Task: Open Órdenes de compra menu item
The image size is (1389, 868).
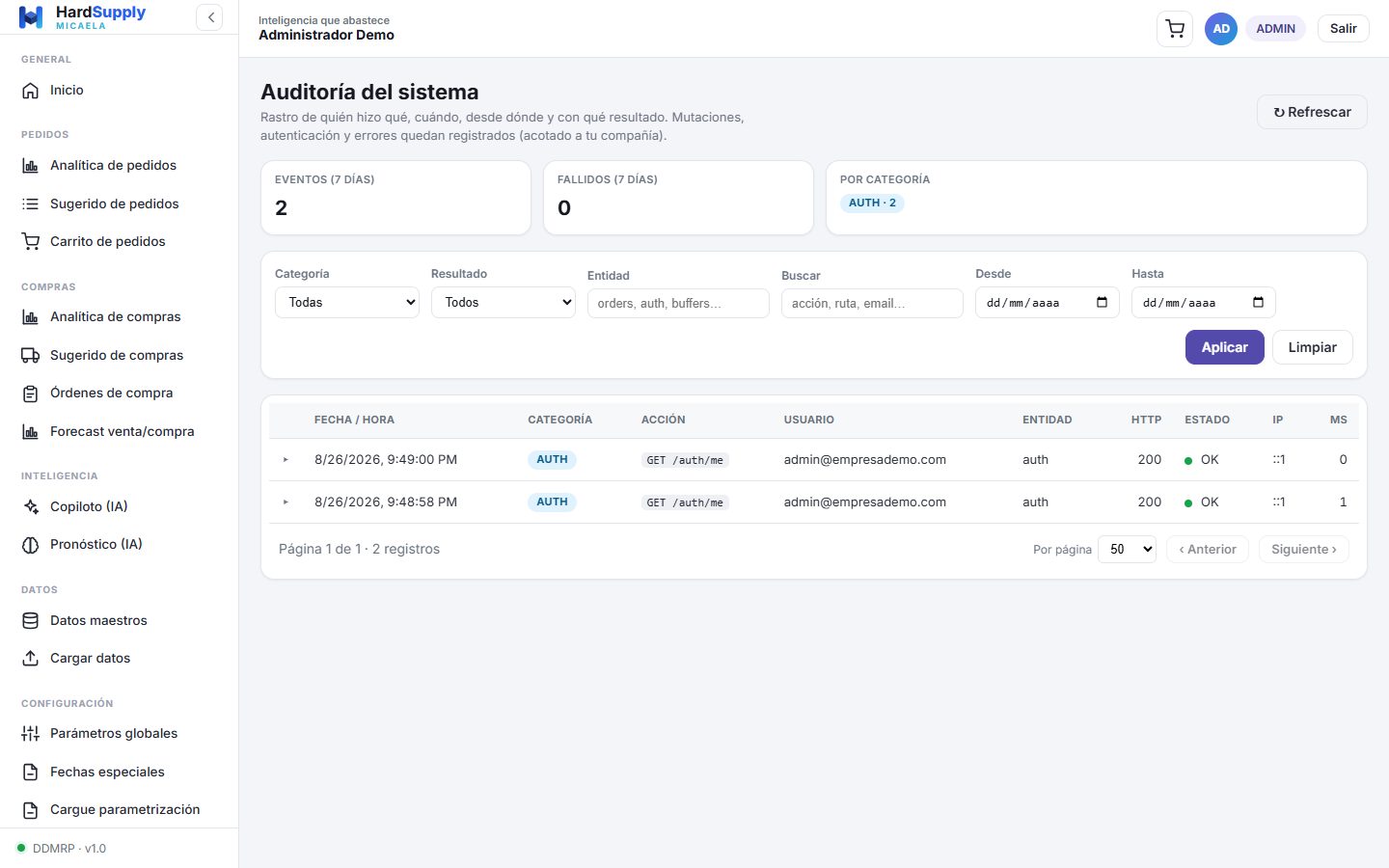Action: pyautogui.click(x=120, y=393)
